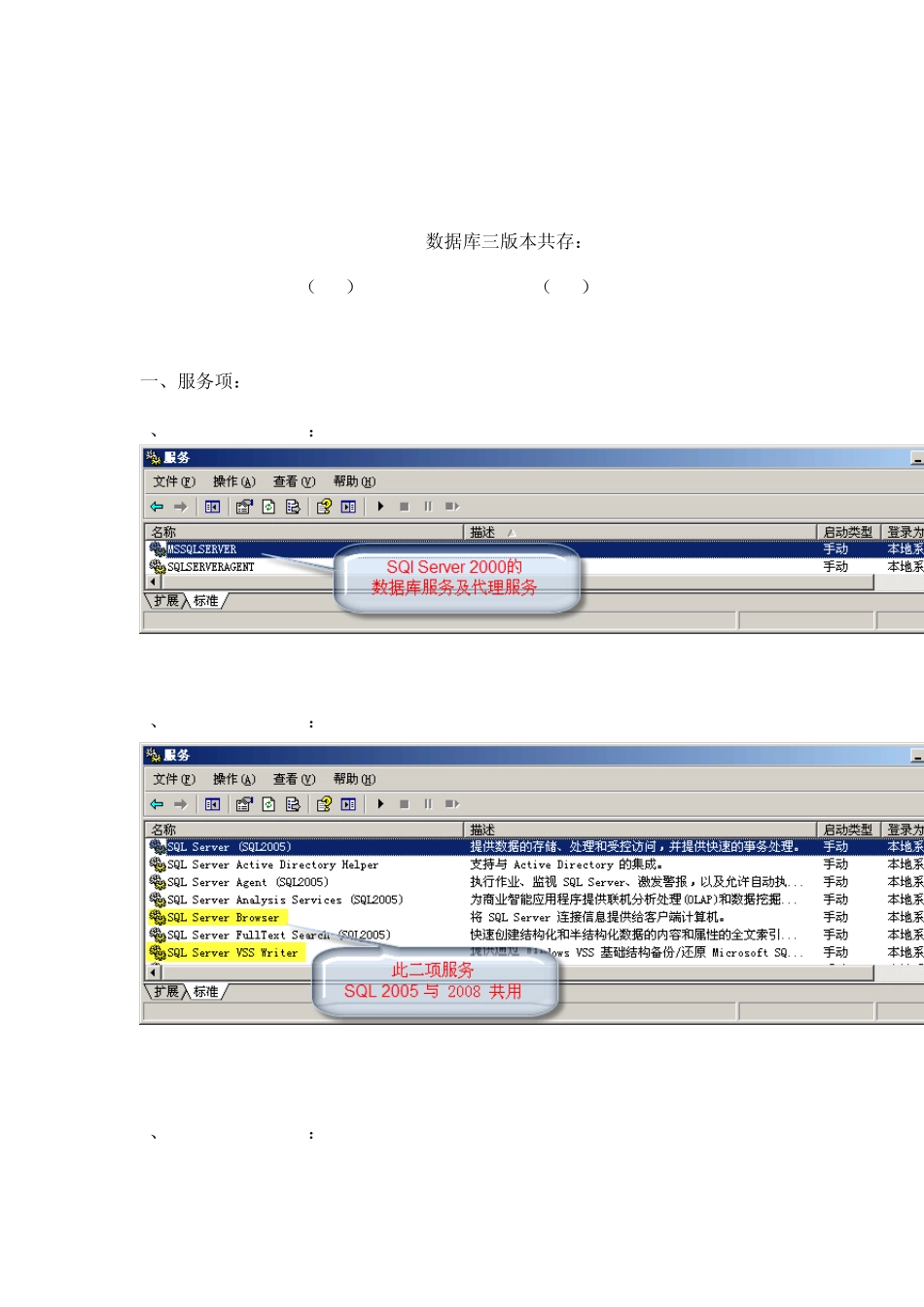Screen dimensions: 924x1307
Task: Click Refresh icon in SQL2005 services window
Action: (x=268, y=804)
